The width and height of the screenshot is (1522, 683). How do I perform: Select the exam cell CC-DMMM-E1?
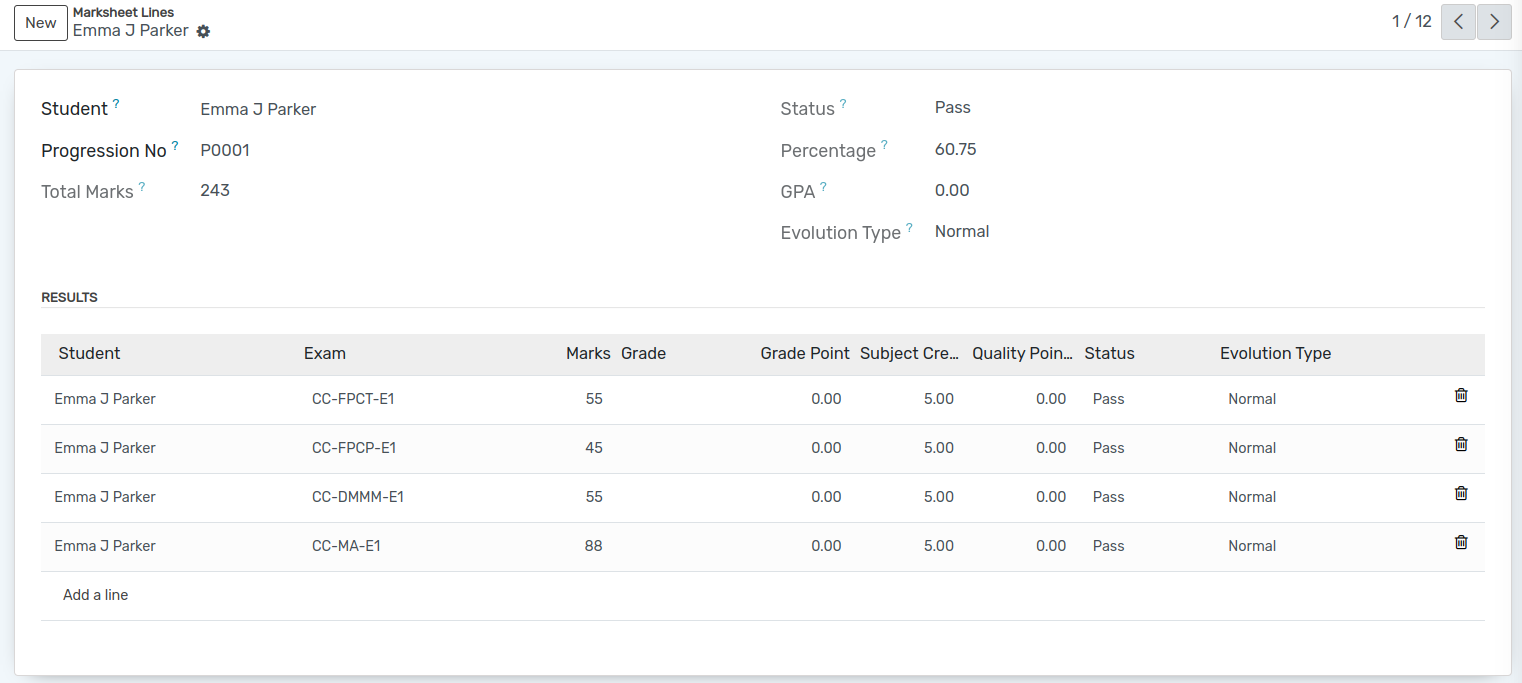point(358,497)
